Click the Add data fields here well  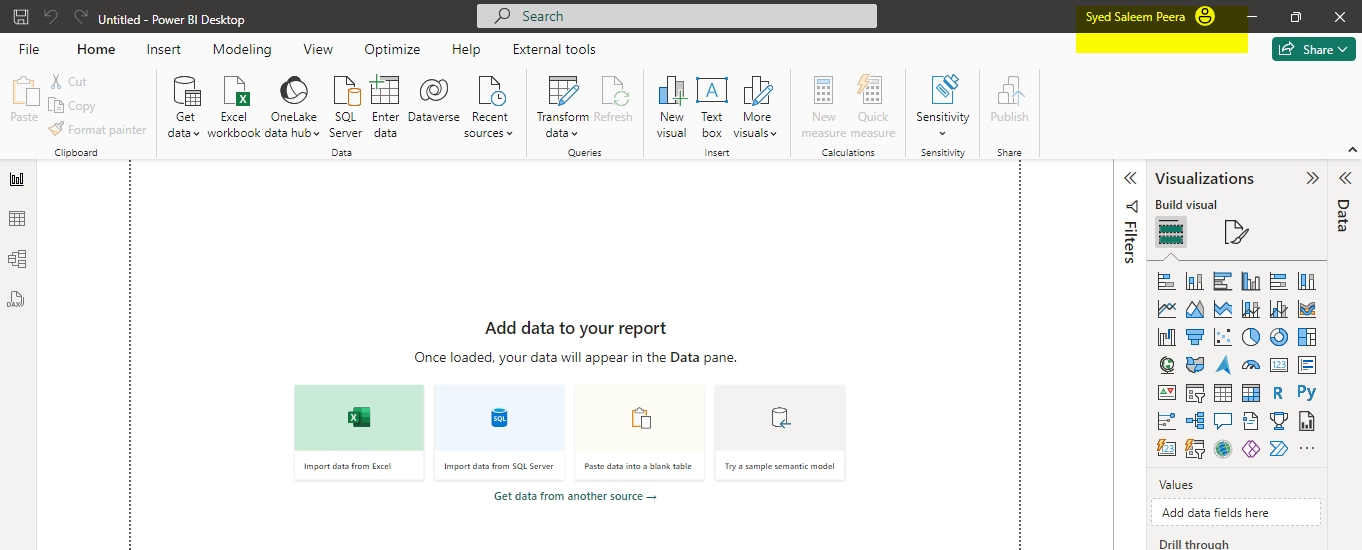click(1235, 513)
